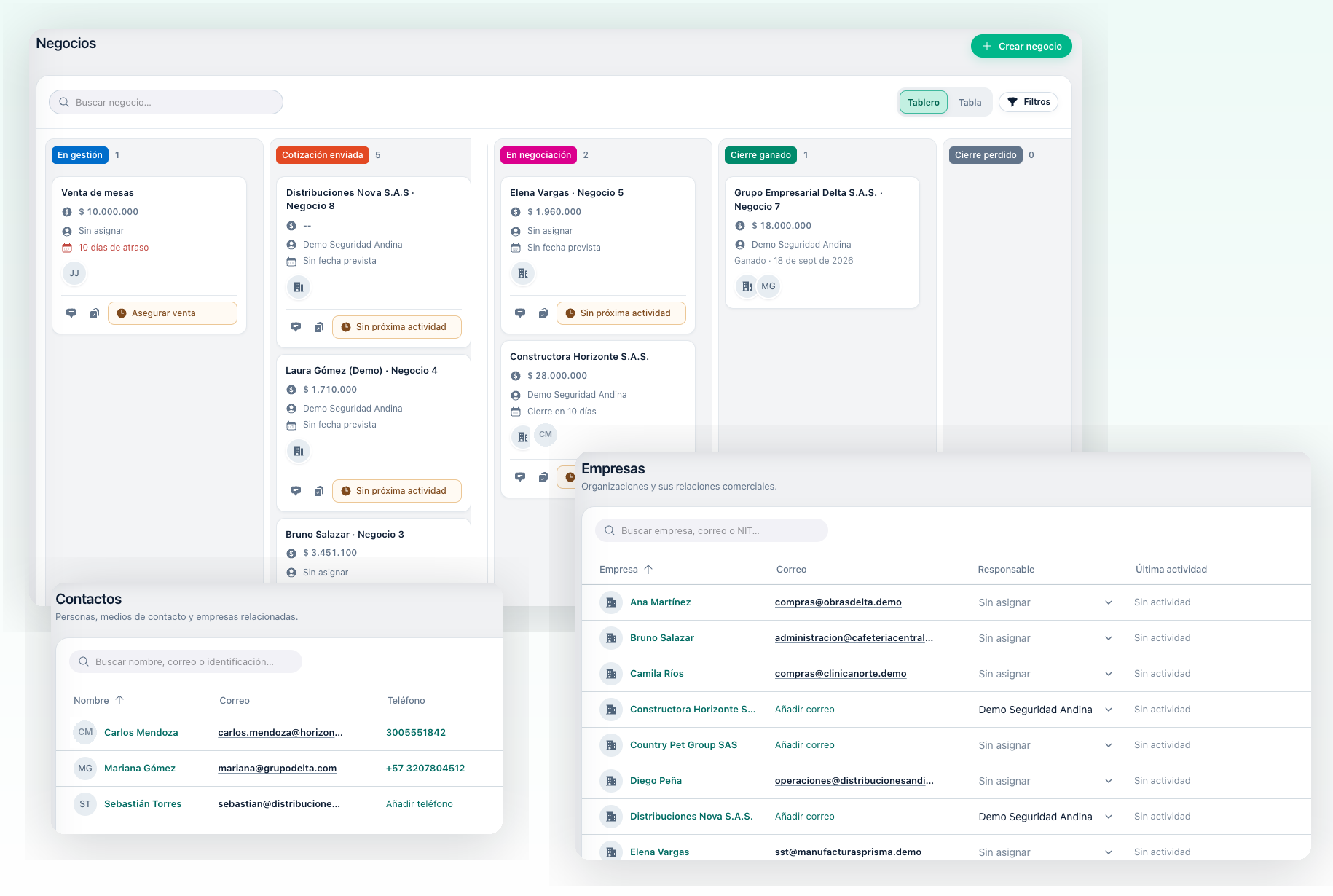Click Sin próxima actividad on Negocio 8
This screenshot has width=1333, height=896.
point(397,327)
